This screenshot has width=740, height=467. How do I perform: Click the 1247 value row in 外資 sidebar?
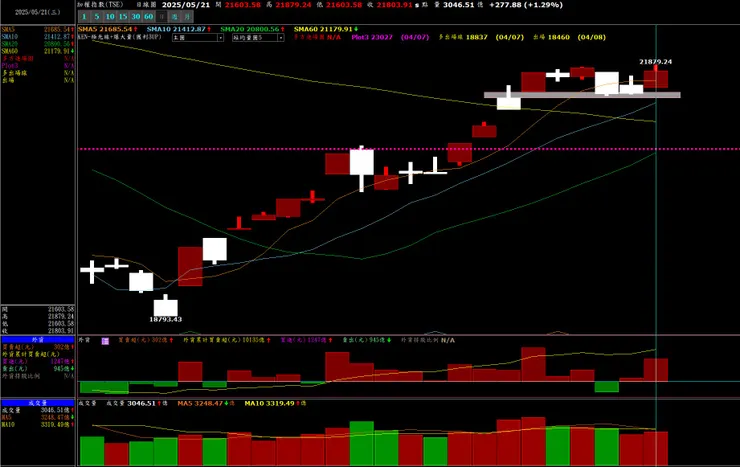[38, 362]
